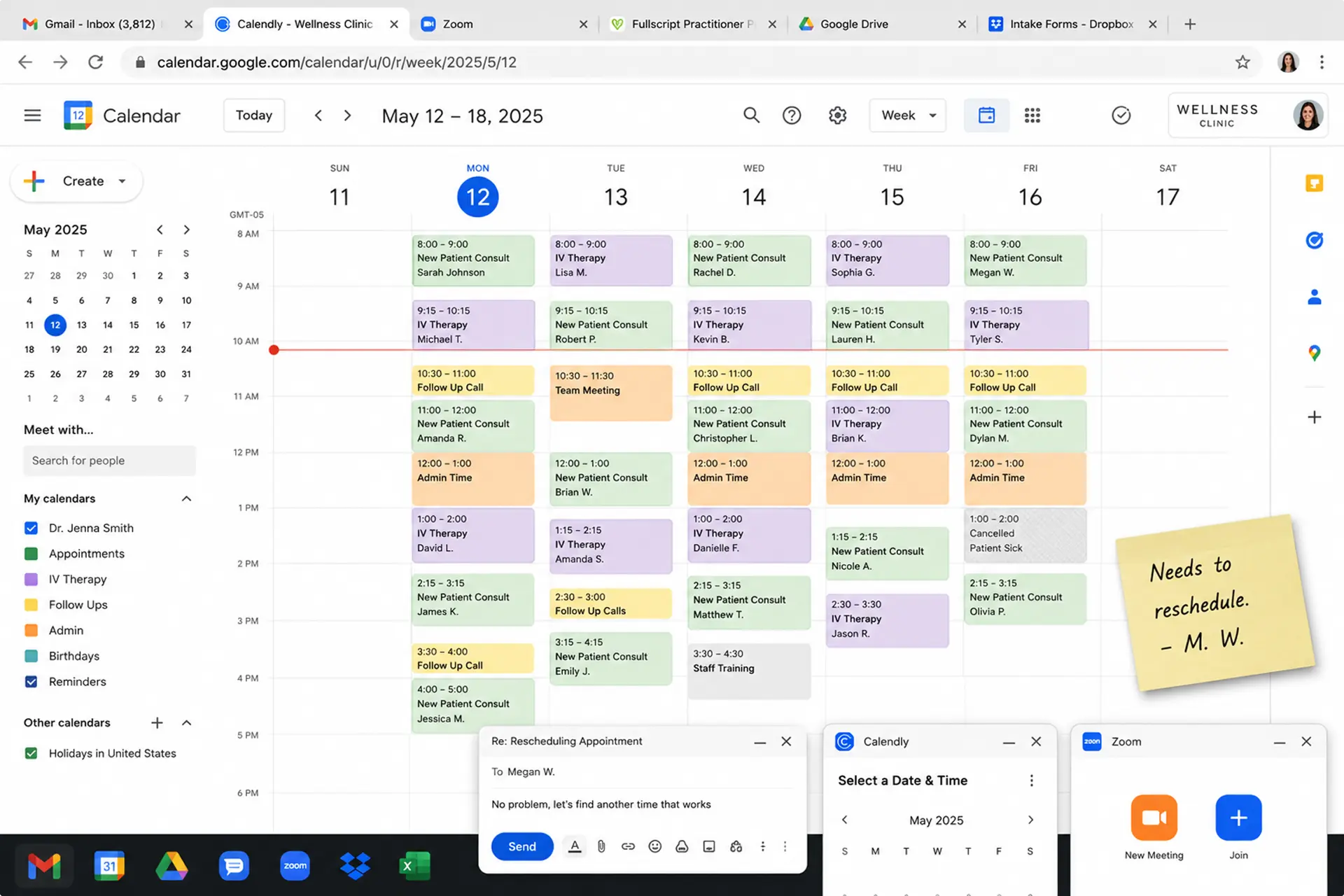Open Google Keep icon in side panel
Viewport: 1344px width, 896px height.
point(1315,183)
